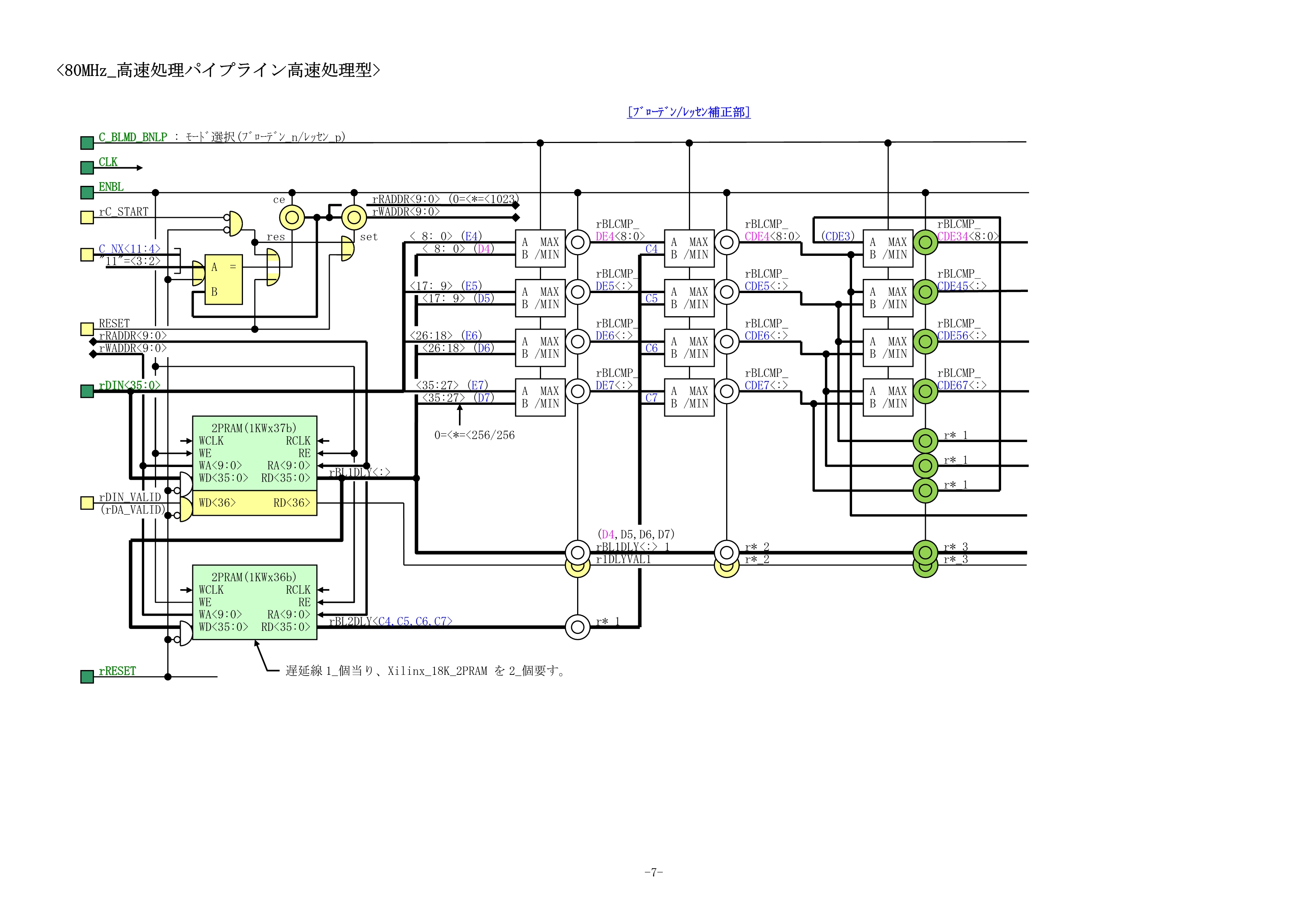Viewport: 1307px width, 924px height.
Task: Click the rBL2DLY<C4,C5,C6,C7> label
Action: coord(390,621)
